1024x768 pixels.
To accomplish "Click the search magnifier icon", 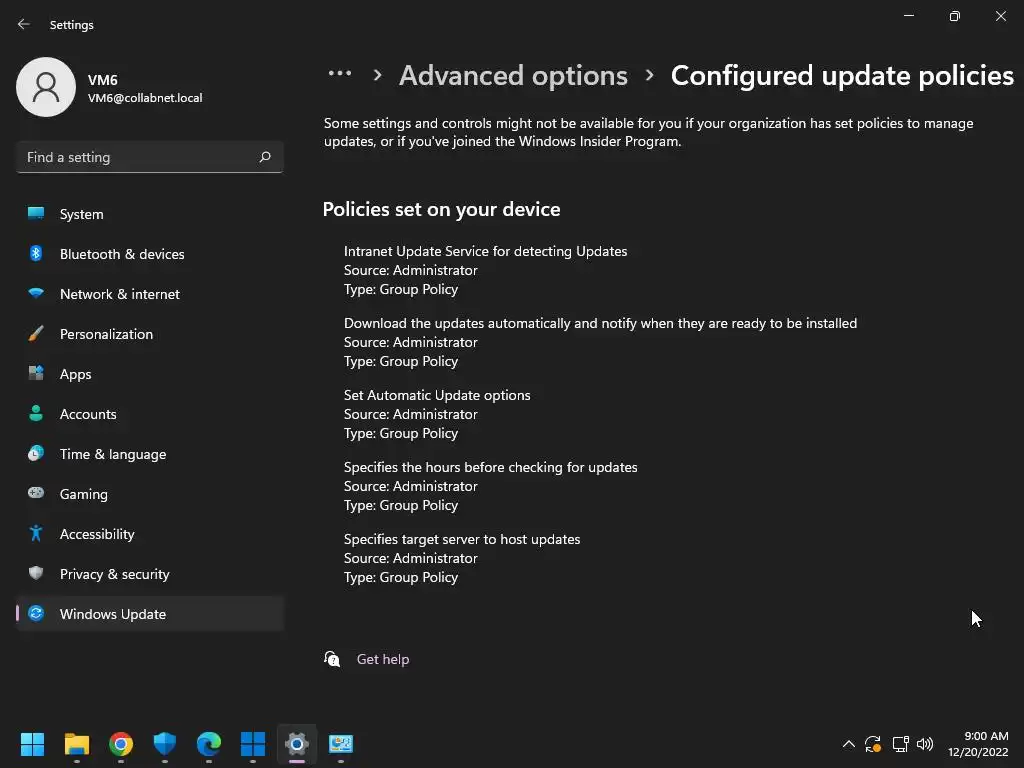I will pyautogui.click(x=265, y=157).
